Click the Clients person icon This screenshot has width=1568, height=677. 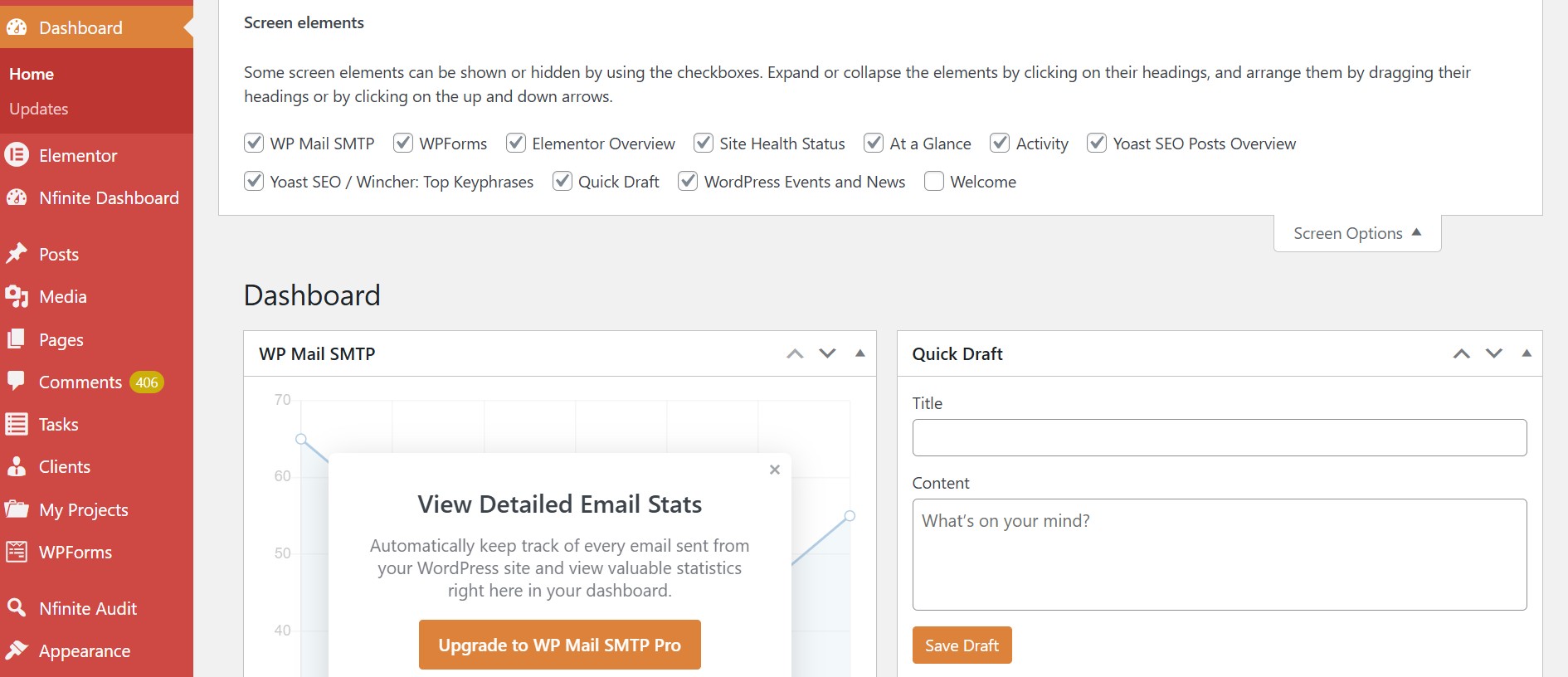(17, 466)
